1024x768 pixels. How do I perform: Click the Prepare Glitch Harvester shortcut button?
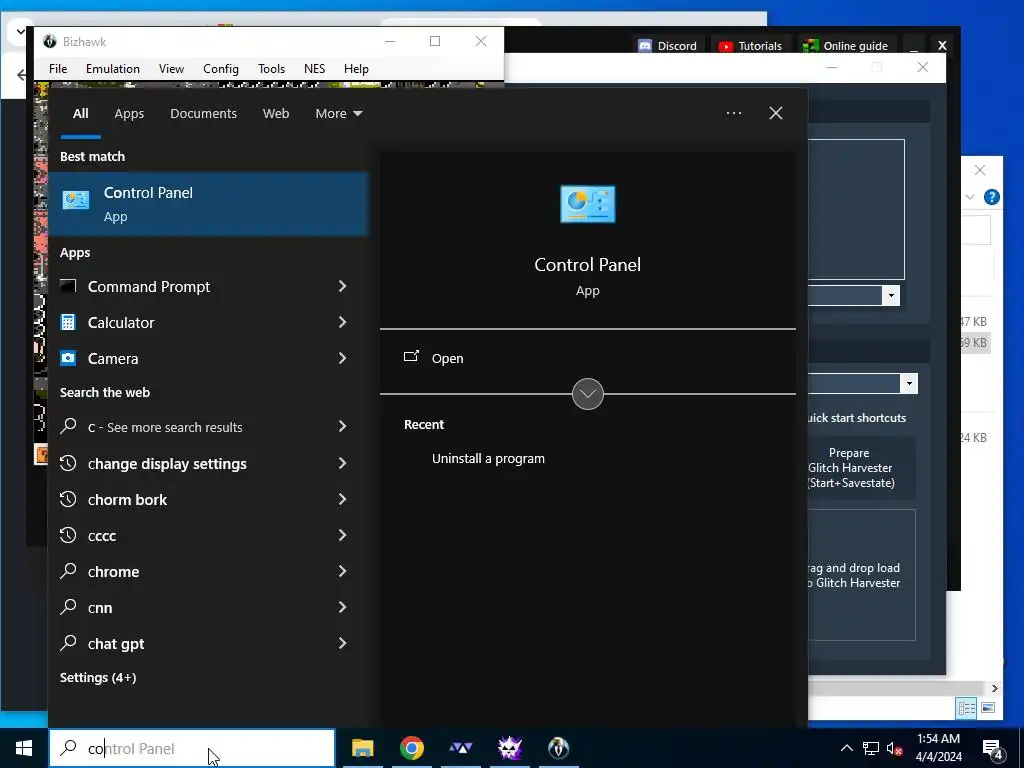tap(861, 468)
